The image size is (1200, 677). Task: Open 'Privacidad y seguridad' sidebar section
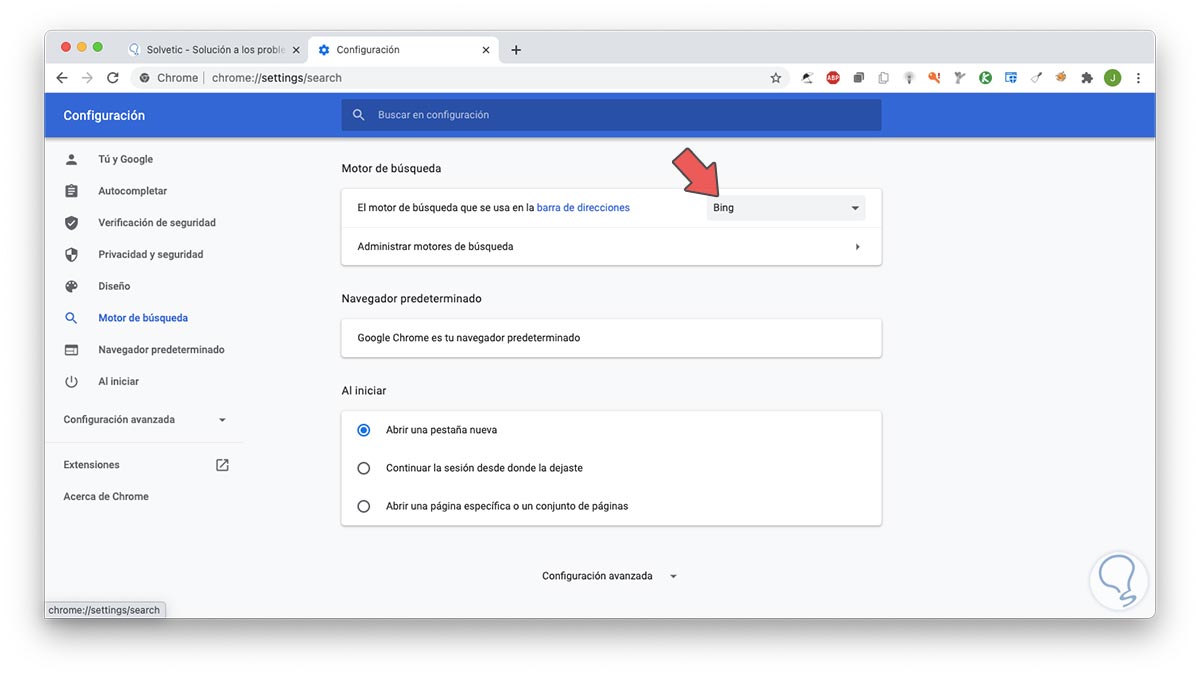(x=150, y=255)
